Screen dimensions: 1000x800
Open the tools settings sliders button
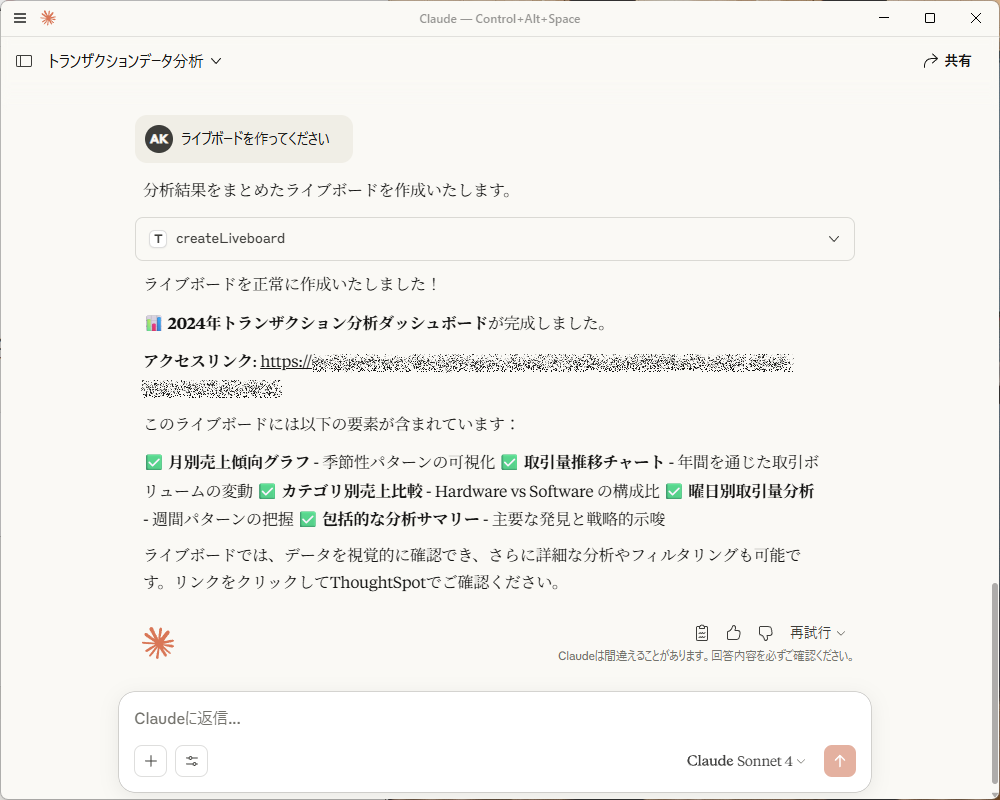point(191,760)
